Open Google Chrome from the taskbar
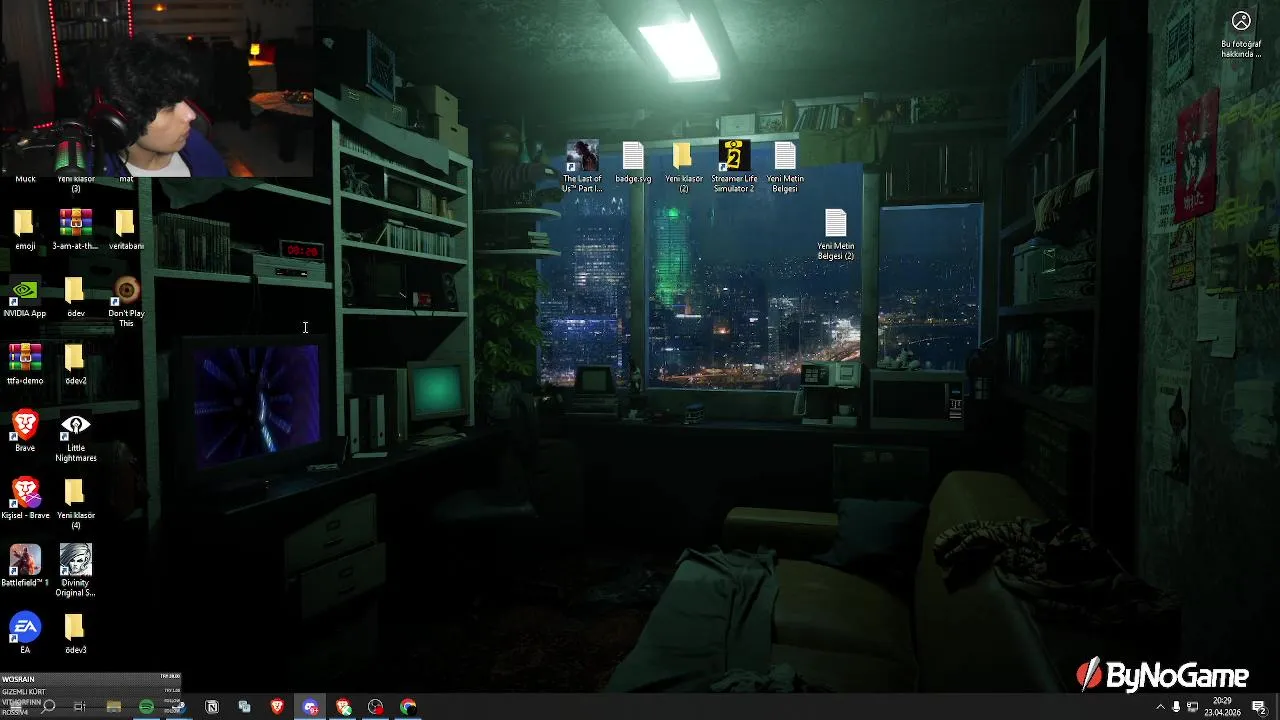This screenshot has width=1280, height=720. (408, 706)
